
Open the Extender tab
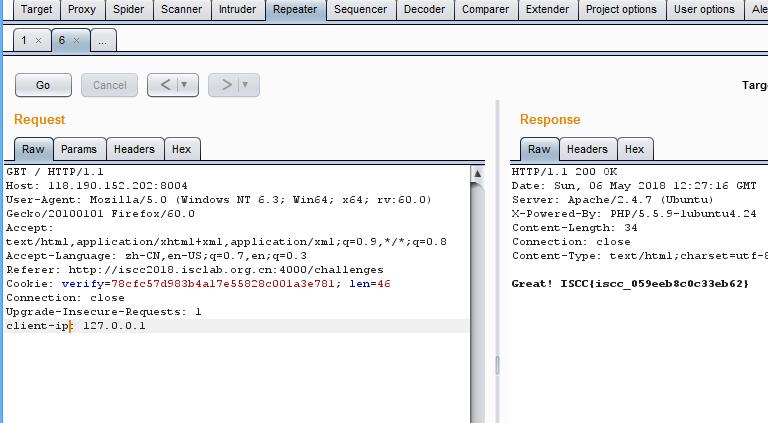(548, 9)
